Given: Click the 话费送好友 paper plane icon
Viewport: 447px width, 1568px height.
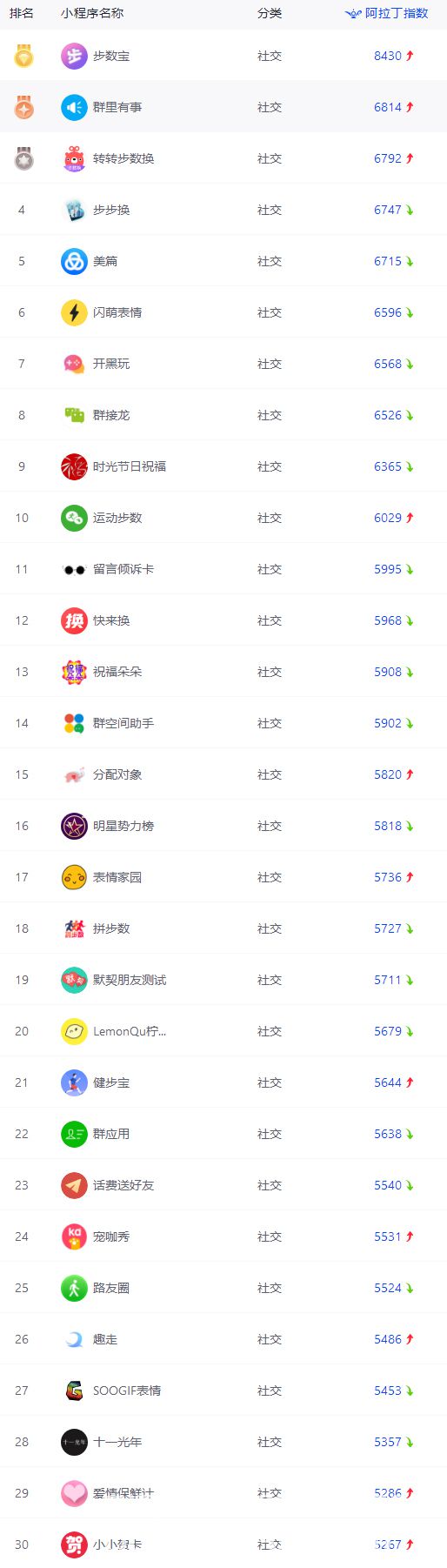Looking at the screenshot, I should (74, 1185).
